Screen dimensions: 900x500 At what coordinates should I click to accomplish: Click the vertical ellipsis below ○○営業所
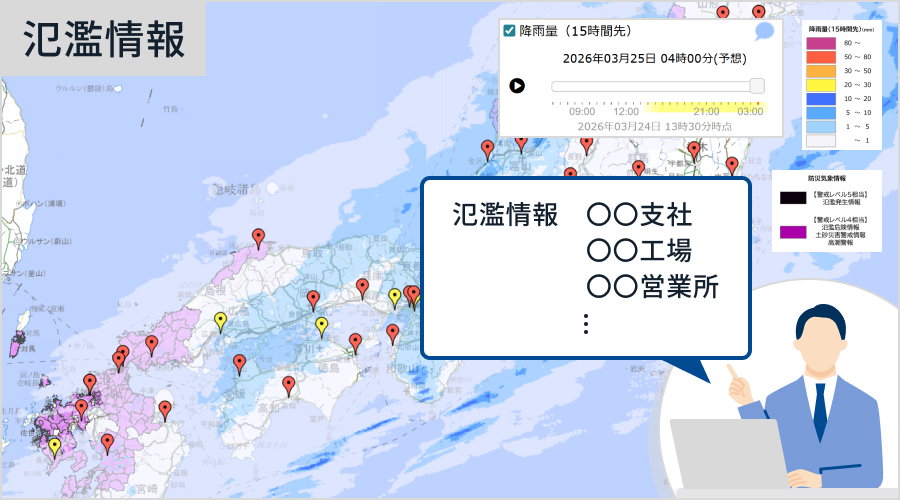[585, 324]
